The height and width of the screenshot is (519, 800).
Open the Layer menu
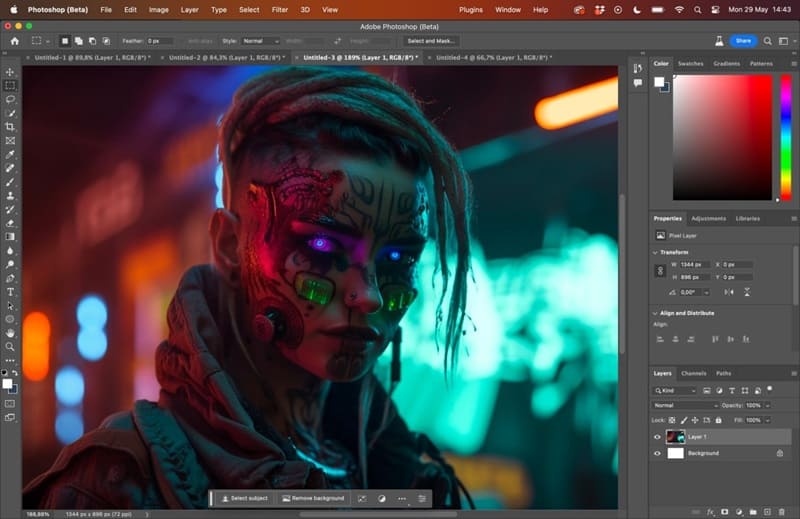tap(189, 10)
